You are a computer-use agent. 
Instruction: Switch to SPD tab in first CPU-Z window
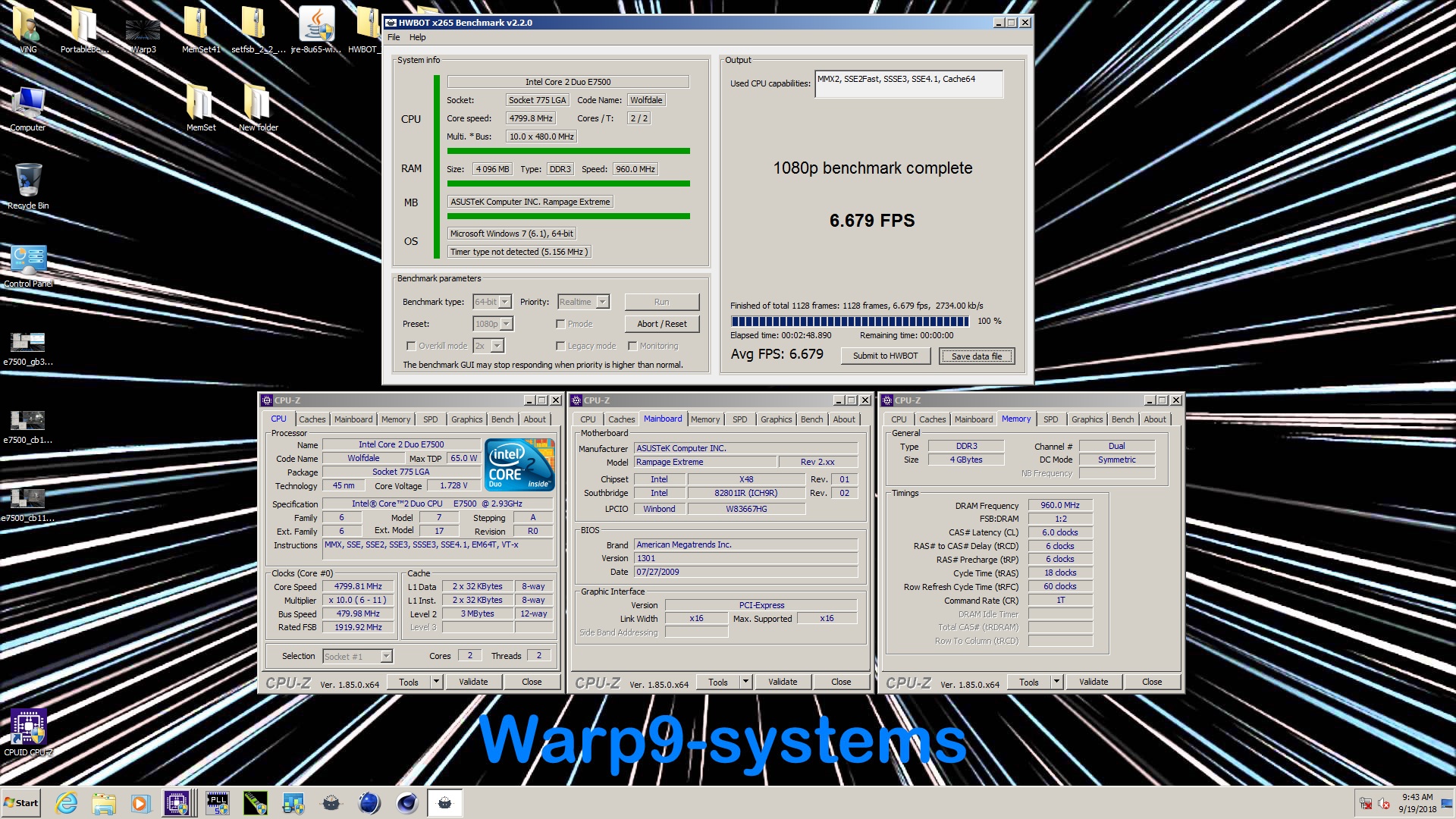click(430, 419)
